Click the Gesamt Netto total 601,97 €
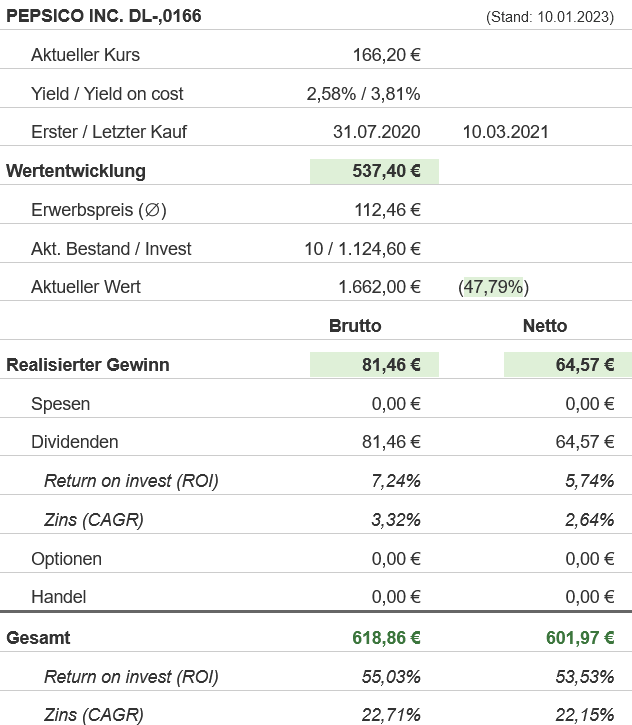 click(579, 638)
